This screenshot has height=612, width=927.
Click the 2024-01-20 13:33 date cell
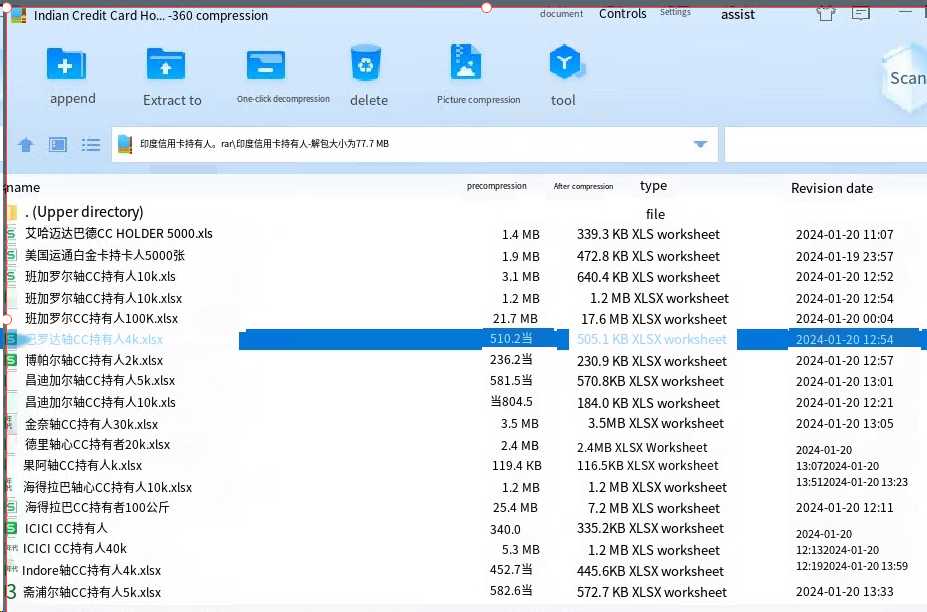pos(844,592)
